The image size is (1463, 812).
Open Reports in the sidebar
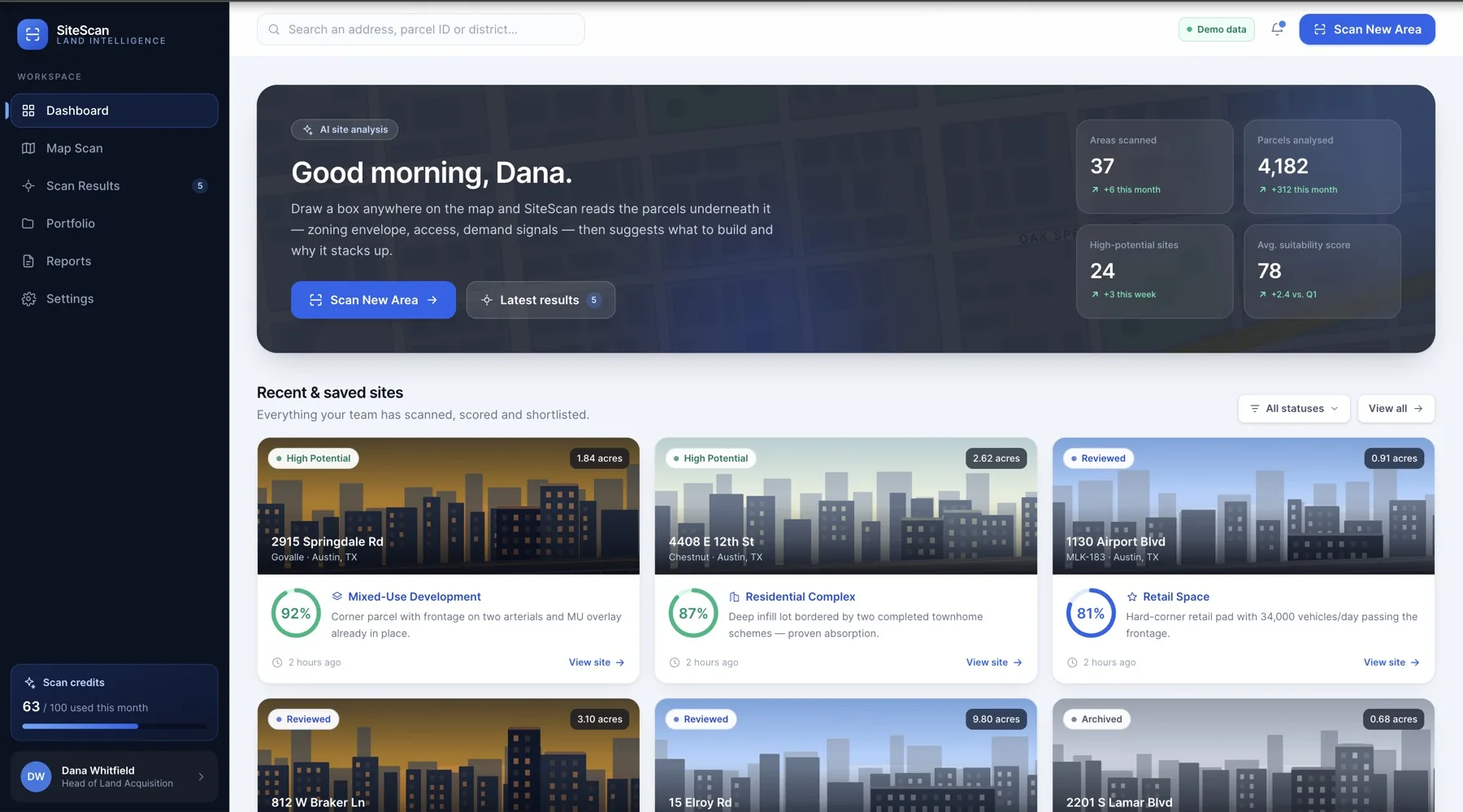pyautogui.click(x=114, y=261)
